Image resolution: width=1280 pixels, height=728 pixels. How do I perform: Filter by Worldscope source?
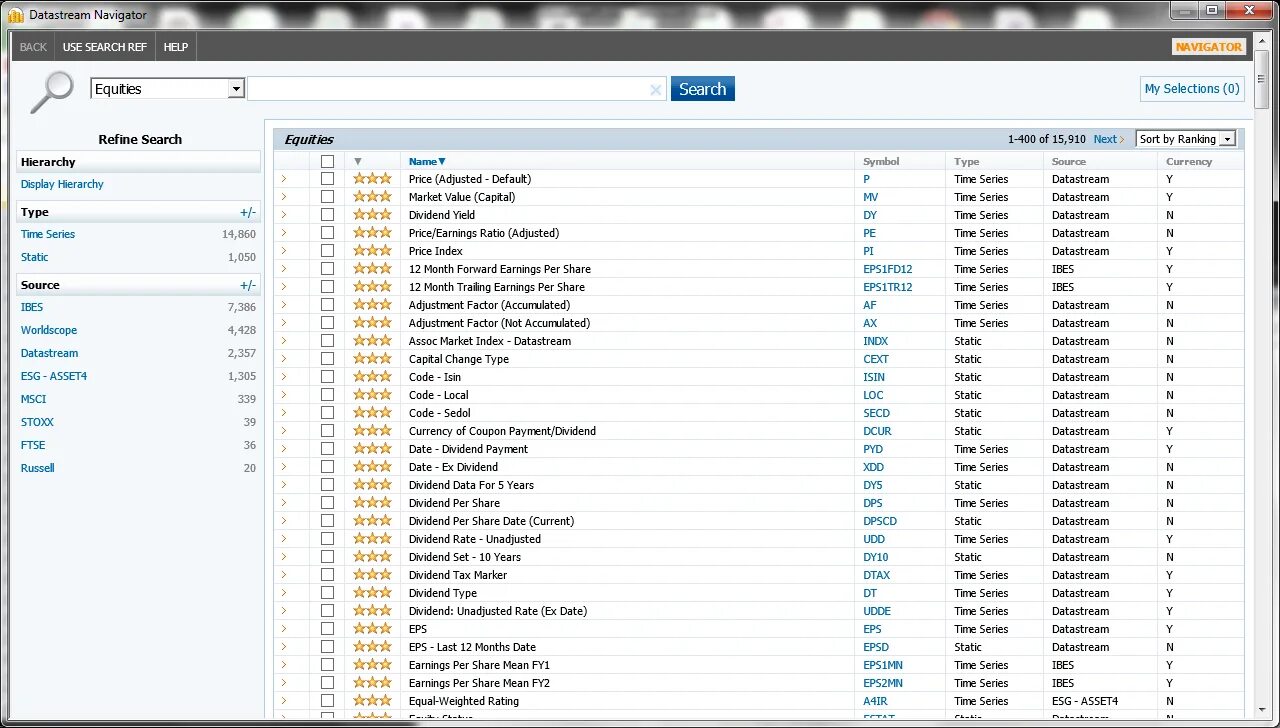(49, 330)
